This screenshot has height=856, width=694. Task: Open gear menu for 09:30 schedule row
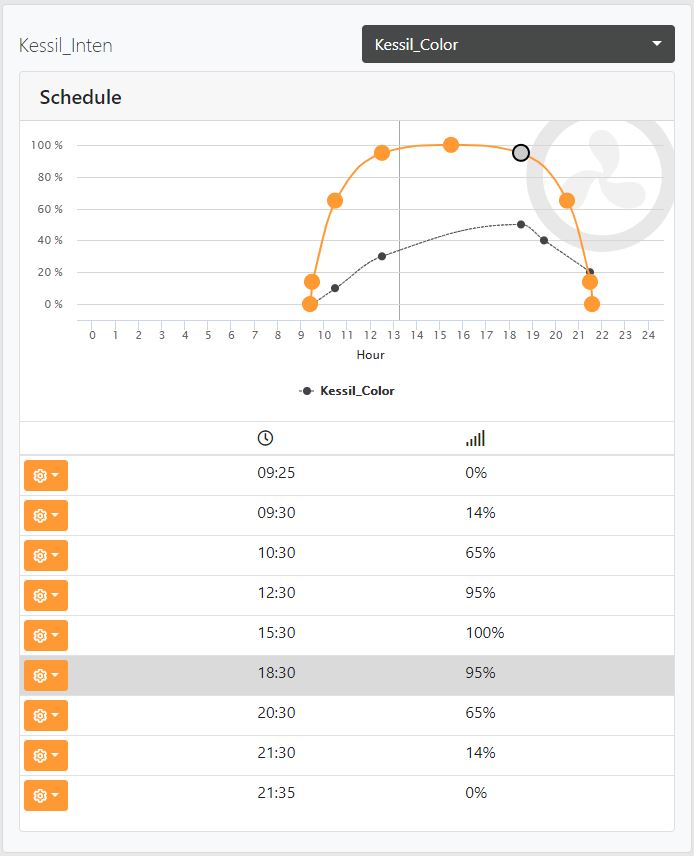[46, 515]
